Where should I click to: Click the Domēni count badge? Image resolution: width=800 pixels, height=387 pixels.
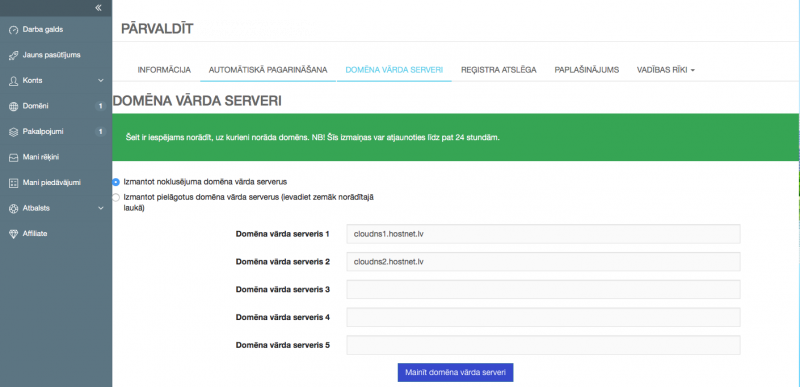101,106
